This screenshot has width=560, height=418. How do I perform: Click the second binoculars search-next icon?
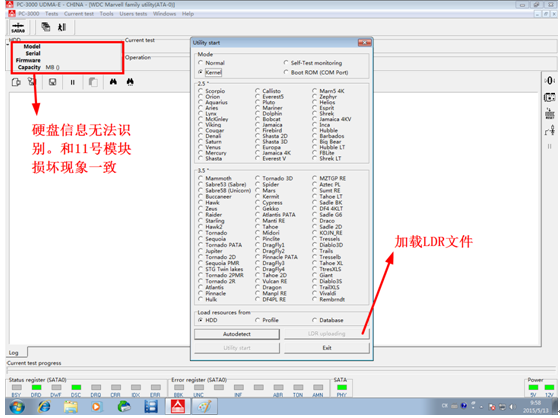[x=130, y=82]
